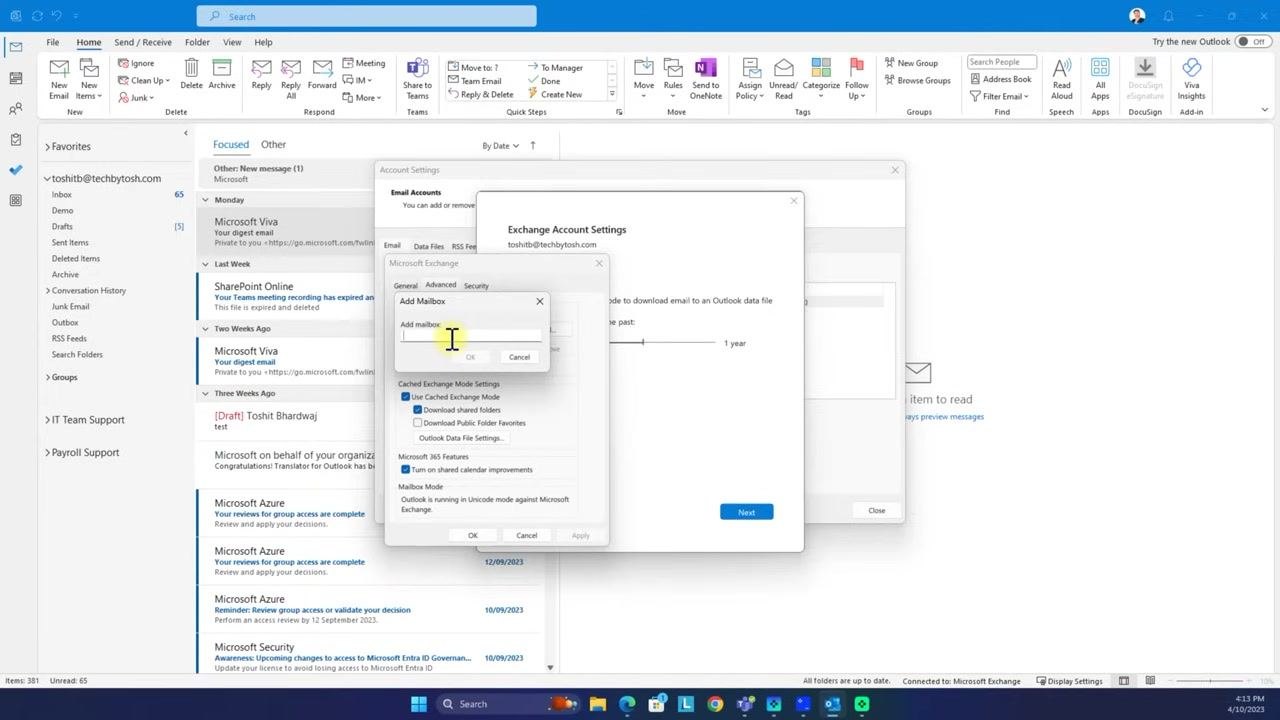Click the Reply All icon

tap(291, 78)
